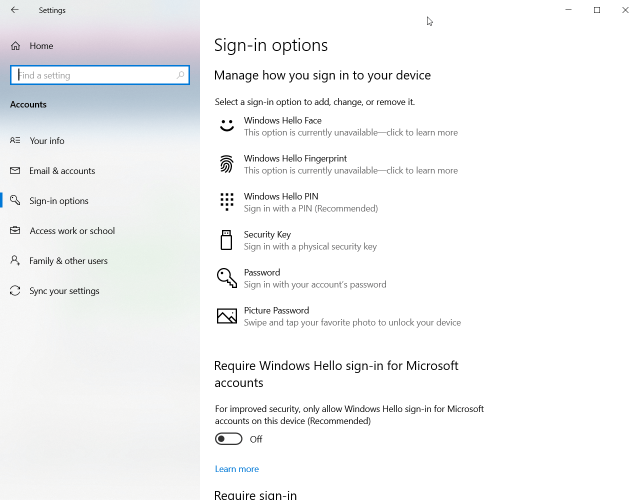Image resolution: width=640 pixels, height=500 pixels.
Task: Close the Settings window
Action: tap(625, 10)
